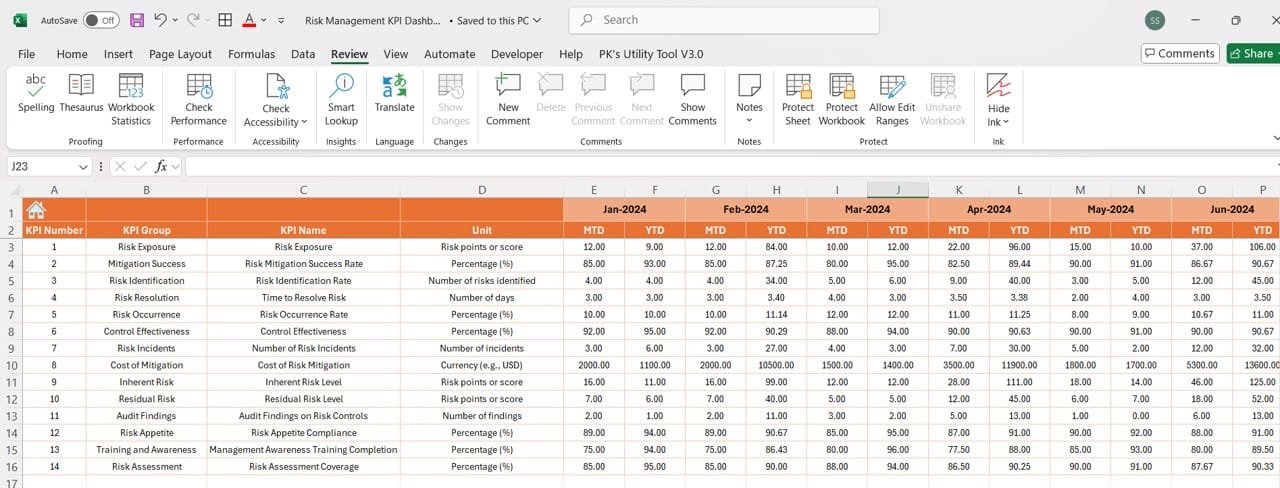Screen dimensions: 1280x488
Task: Open the Name Box dropdown arrow
Action: (83, 167)
